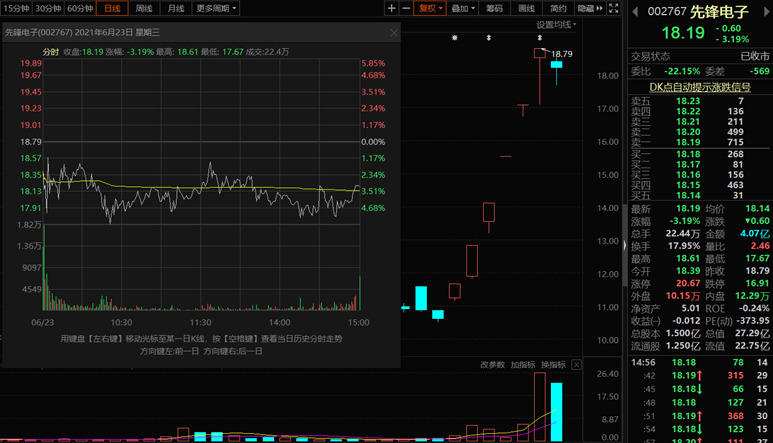Zoom out the K-line chart with minus icon

[x=406, y=8]
